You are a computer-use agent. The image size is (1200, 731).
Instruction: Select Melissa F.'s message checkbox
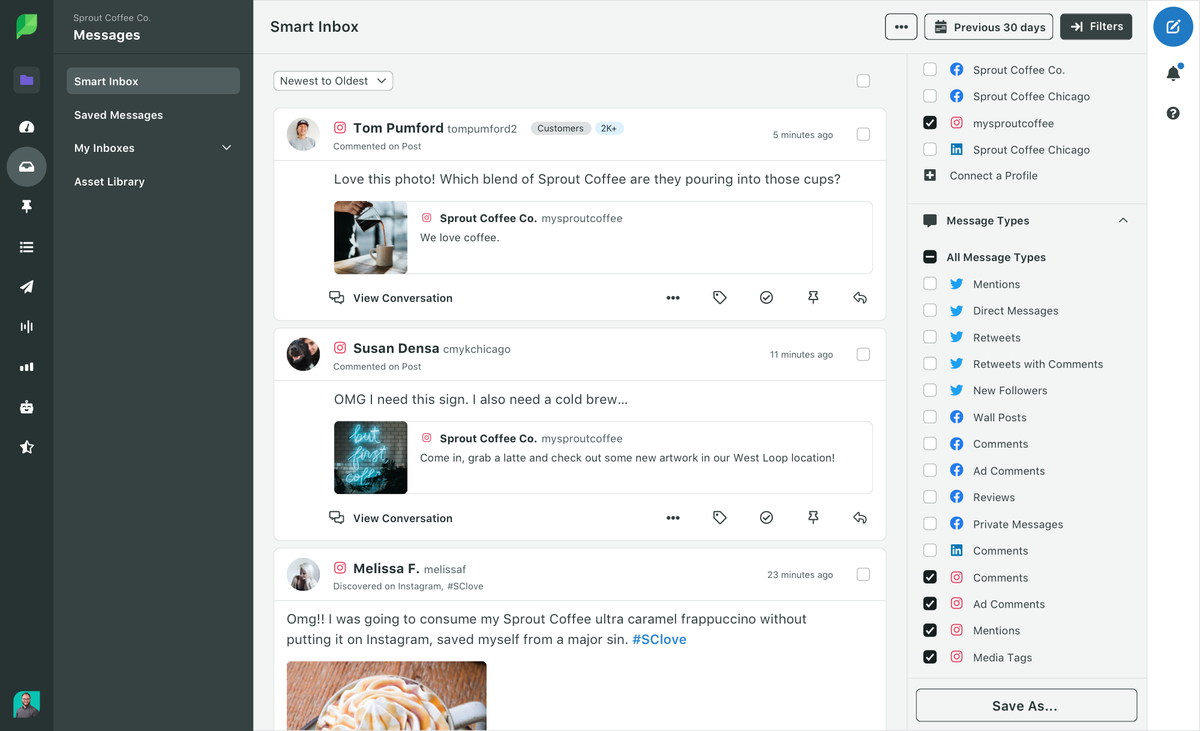863,574
